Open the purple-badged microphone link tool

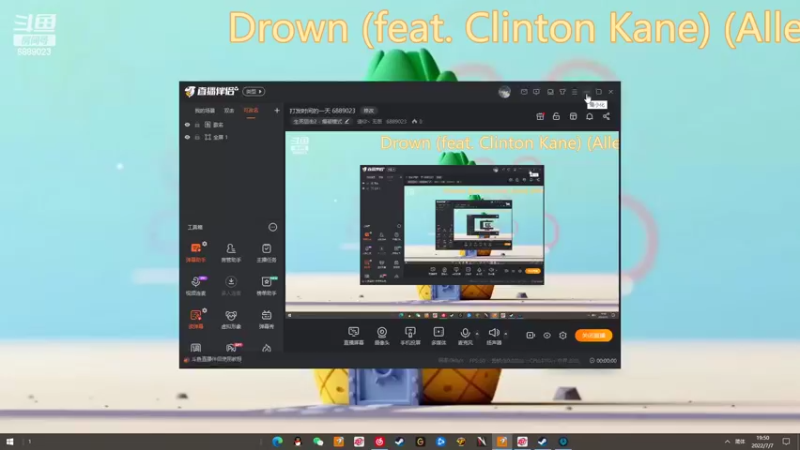(195, 286)
